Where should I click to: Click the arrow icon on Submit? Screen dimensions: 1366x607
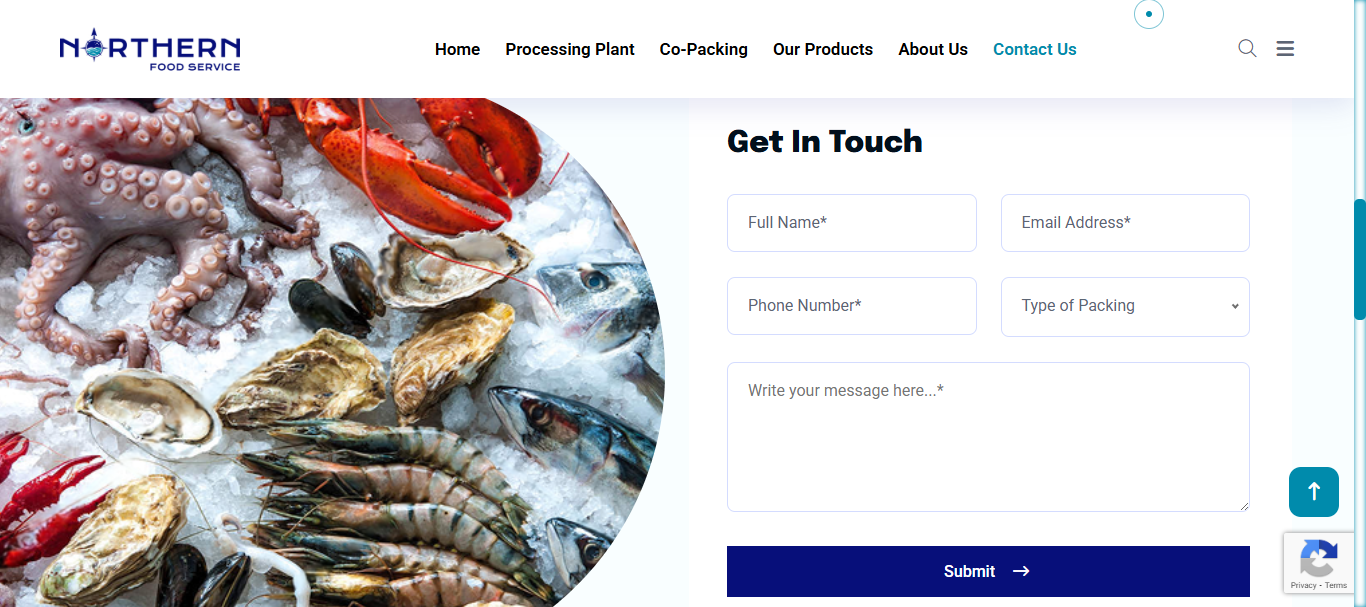pyautogui.click(x=1021, y=571)
